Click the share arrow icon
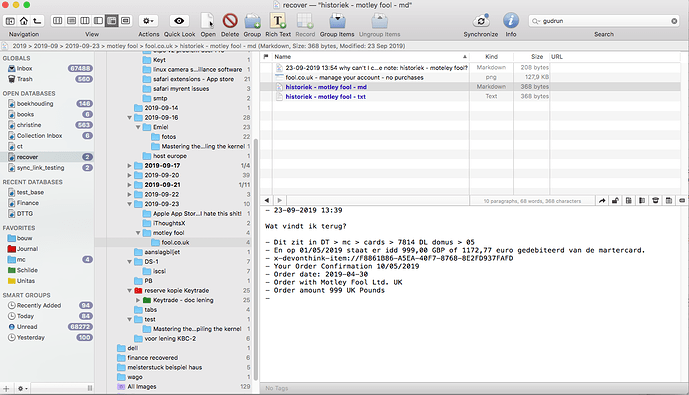The height and width of the screenshot is (395, 689). [602, 201]
